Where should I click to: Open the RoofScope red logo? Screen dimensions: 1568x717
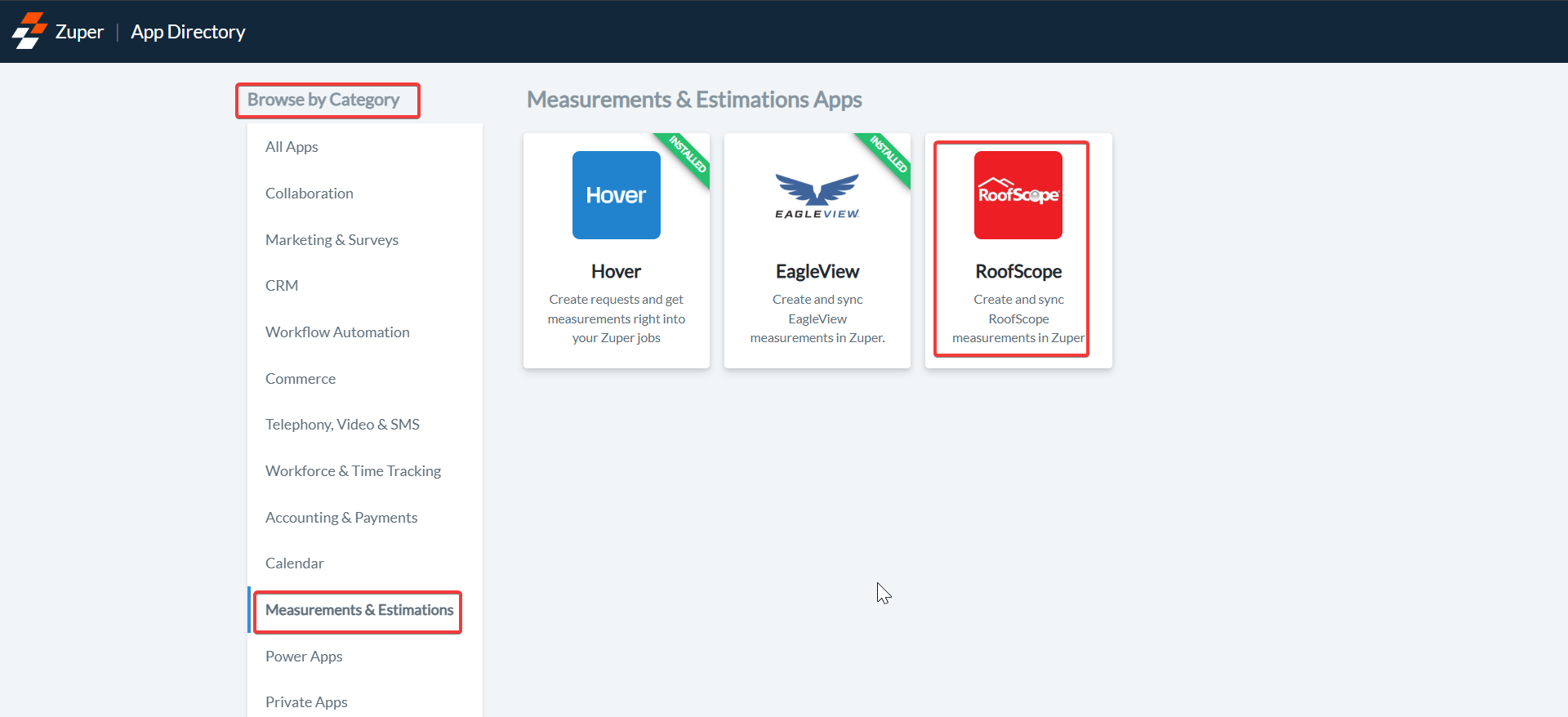click(1018, 195)
